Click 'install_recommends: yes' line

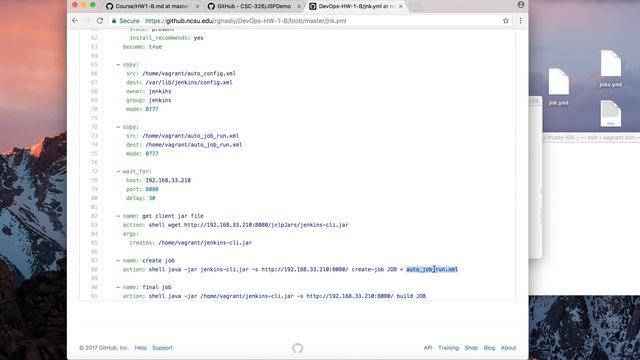(167, 38)
